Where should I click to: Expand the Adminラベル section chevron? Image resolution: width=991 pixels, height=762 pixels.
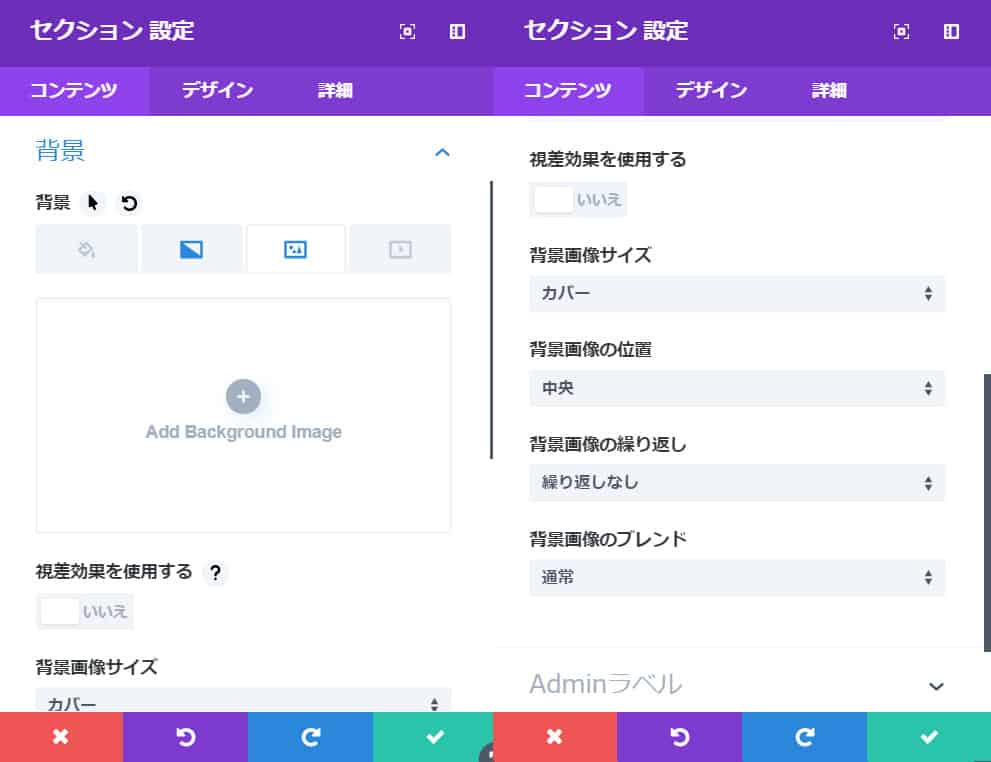(936, 686)
